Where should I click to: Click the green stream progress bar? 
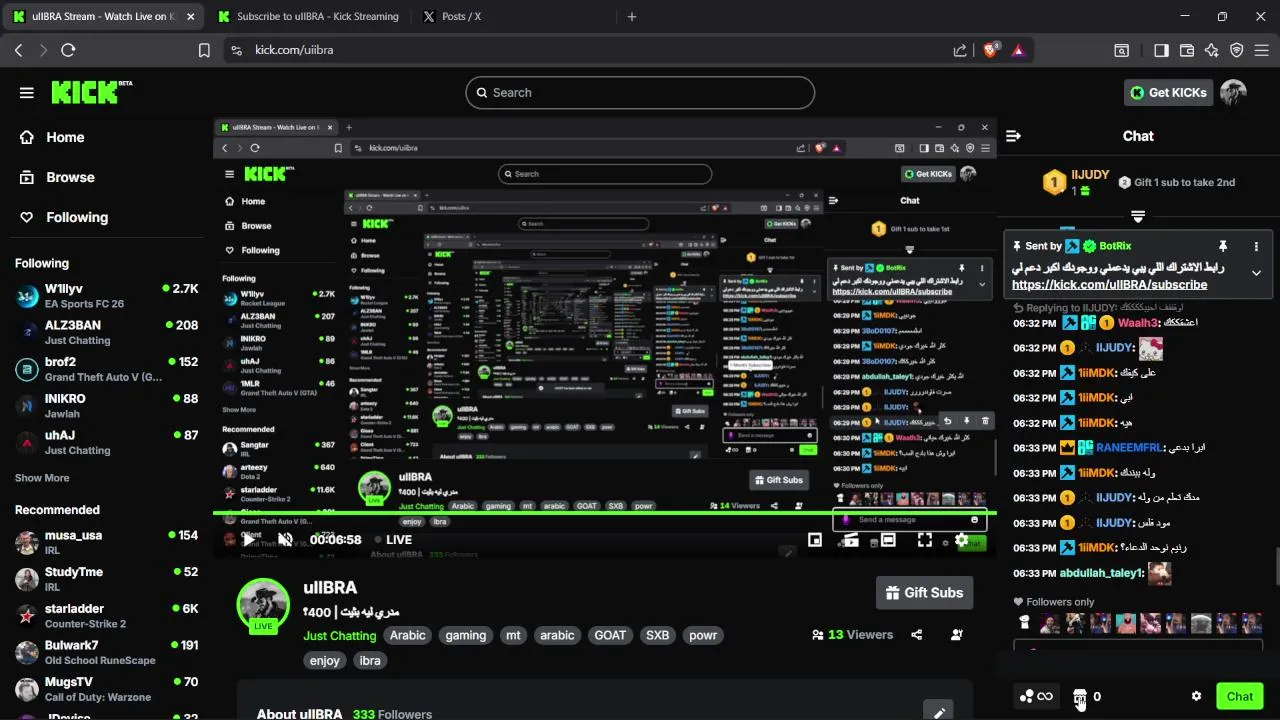[x=605, y=514]
